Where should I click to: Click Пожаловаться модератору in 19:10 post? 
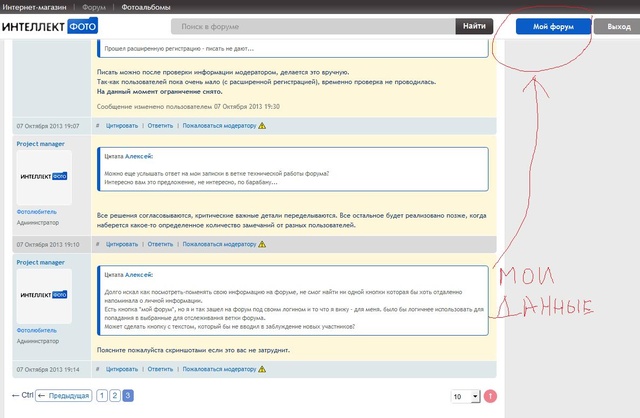[219, 244]
